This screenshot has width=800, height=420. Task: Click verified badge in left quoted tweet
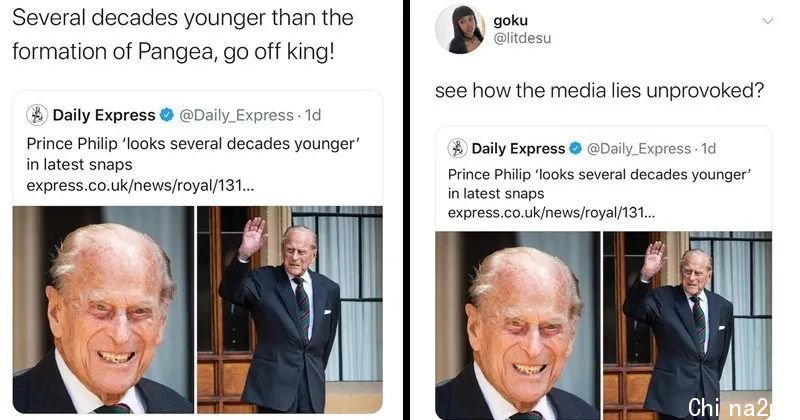click(167, 115)
